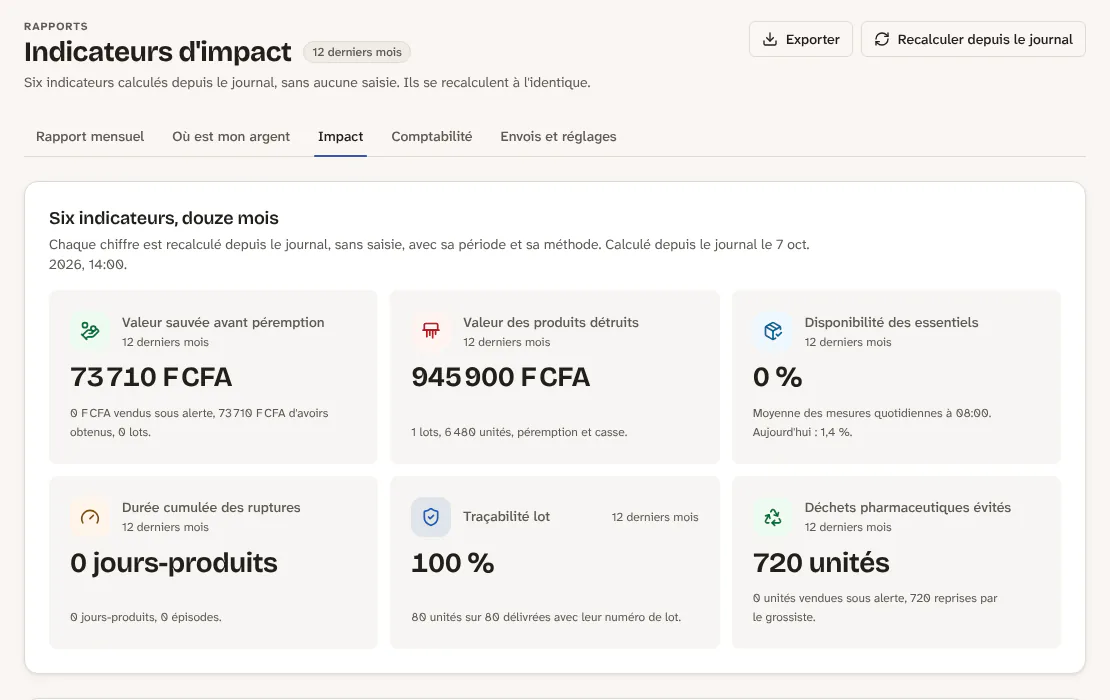This screenshot has width=1110, height=700.
Task: Click the 0 jours-produits value
Action: click(x=173, y=563)
